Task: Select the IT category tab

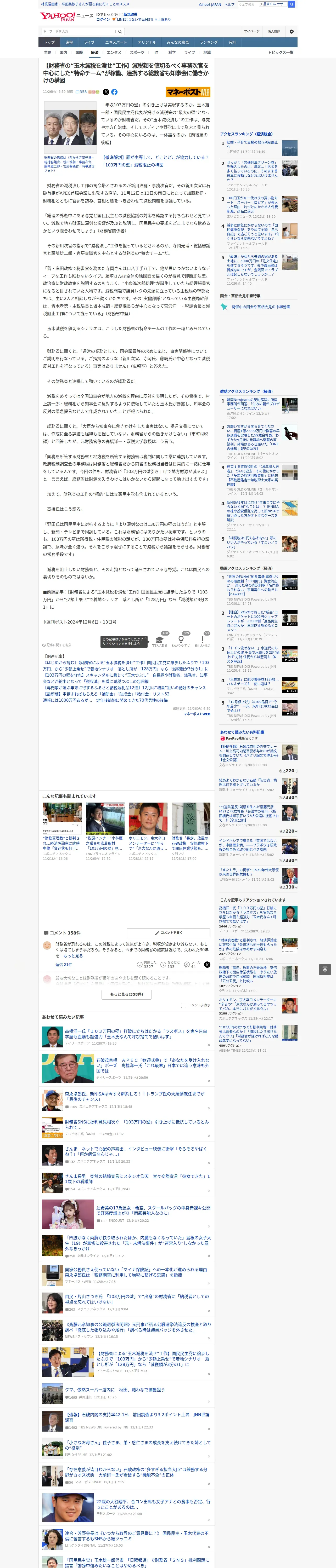Action: point(156,52)
